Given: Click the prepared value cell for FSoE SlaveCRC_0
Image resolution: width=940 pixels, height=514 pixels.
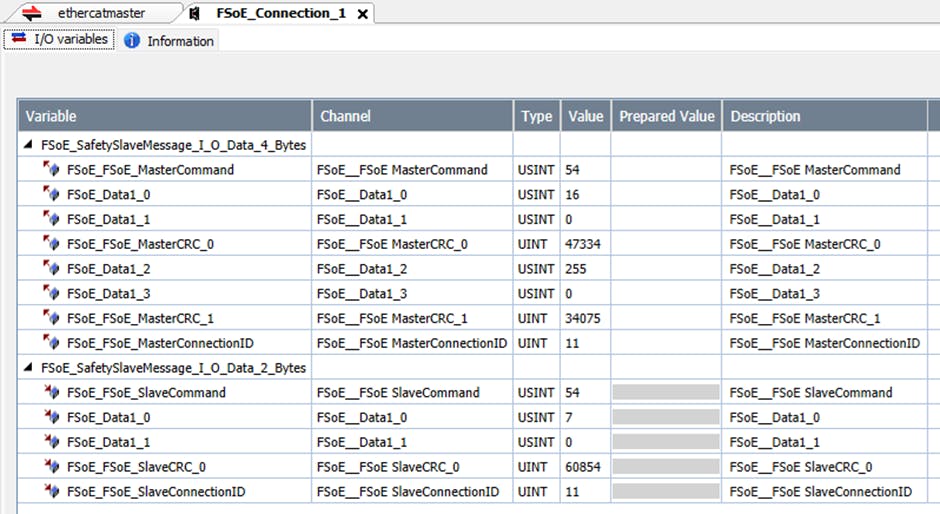Looking at the screenshot, I should coord(666,467).
